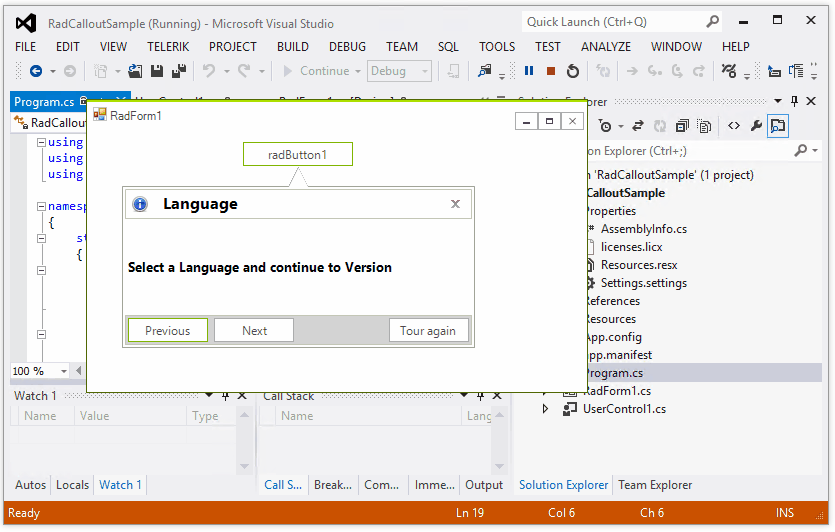Image resolution: width=835 pixels, height=532 pixels.
Task: Select the Program.cs editor tab
Action: coord(44,101)
